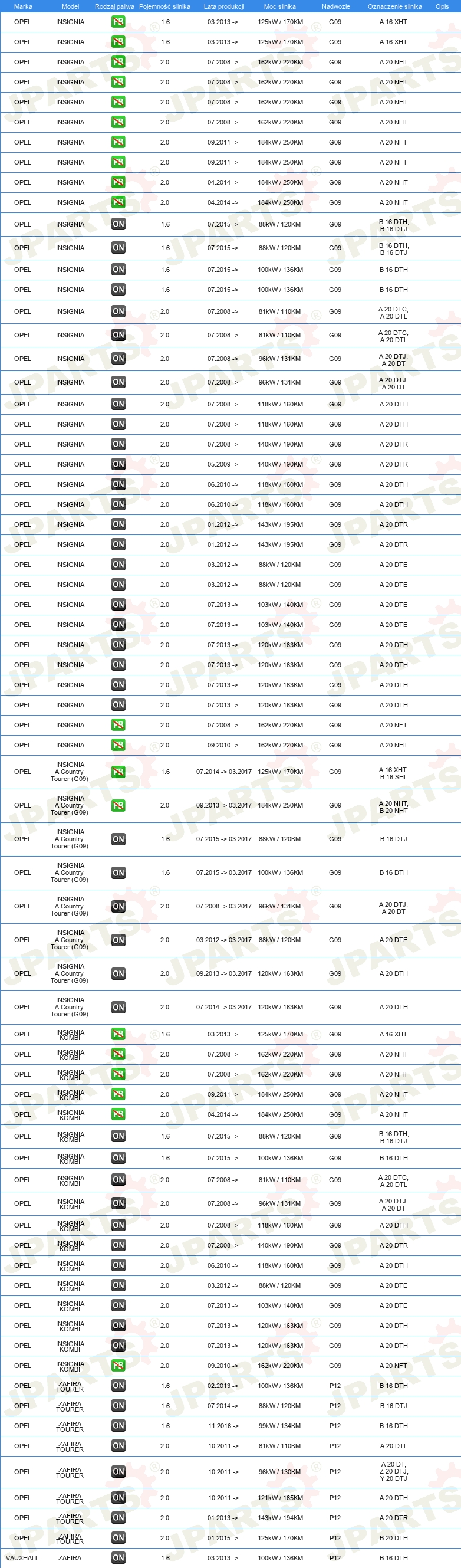Viewport: 461px width, 1568px height.
Task: Click ON icon in Zafira Tourer 99kW/134KM row
Action: [x=118, y=1426]
